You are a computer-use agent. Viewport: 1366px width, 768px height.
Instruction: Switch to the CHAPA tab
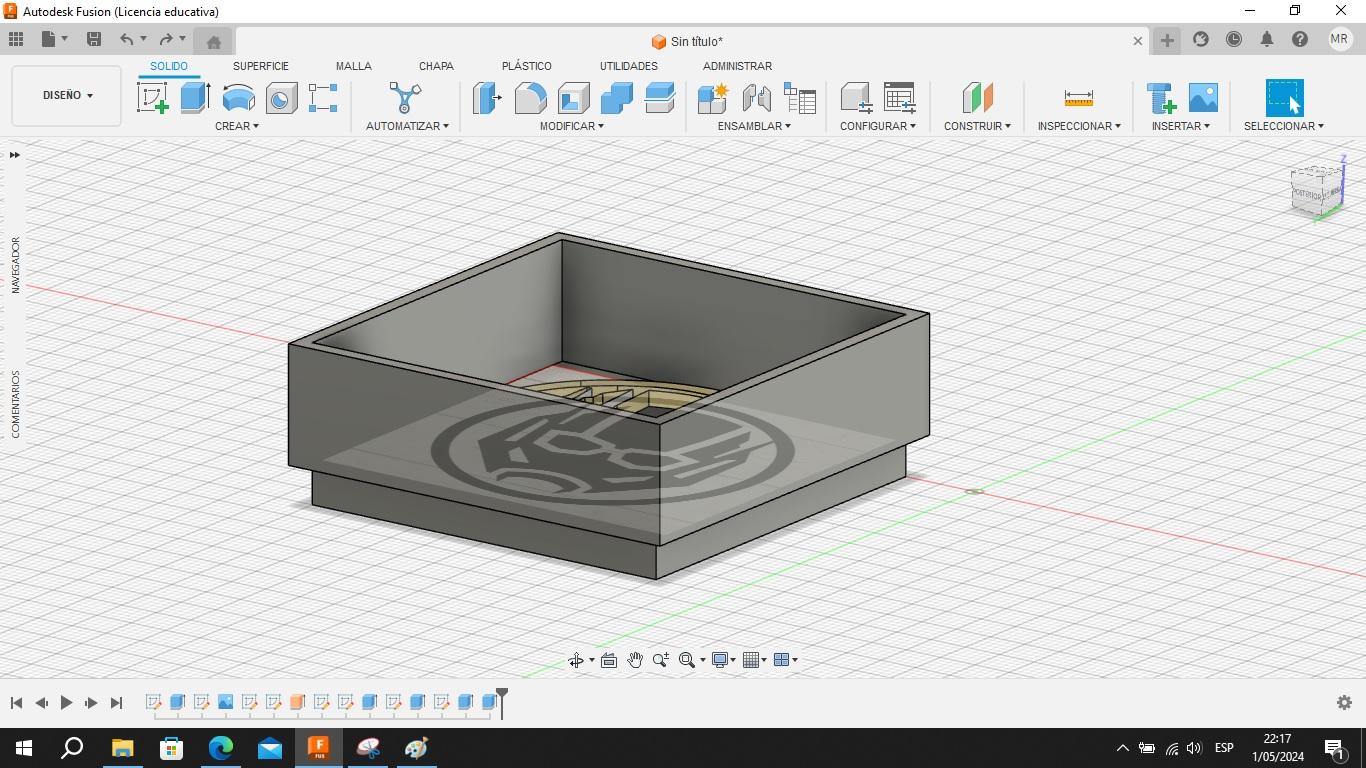[436, 66]
